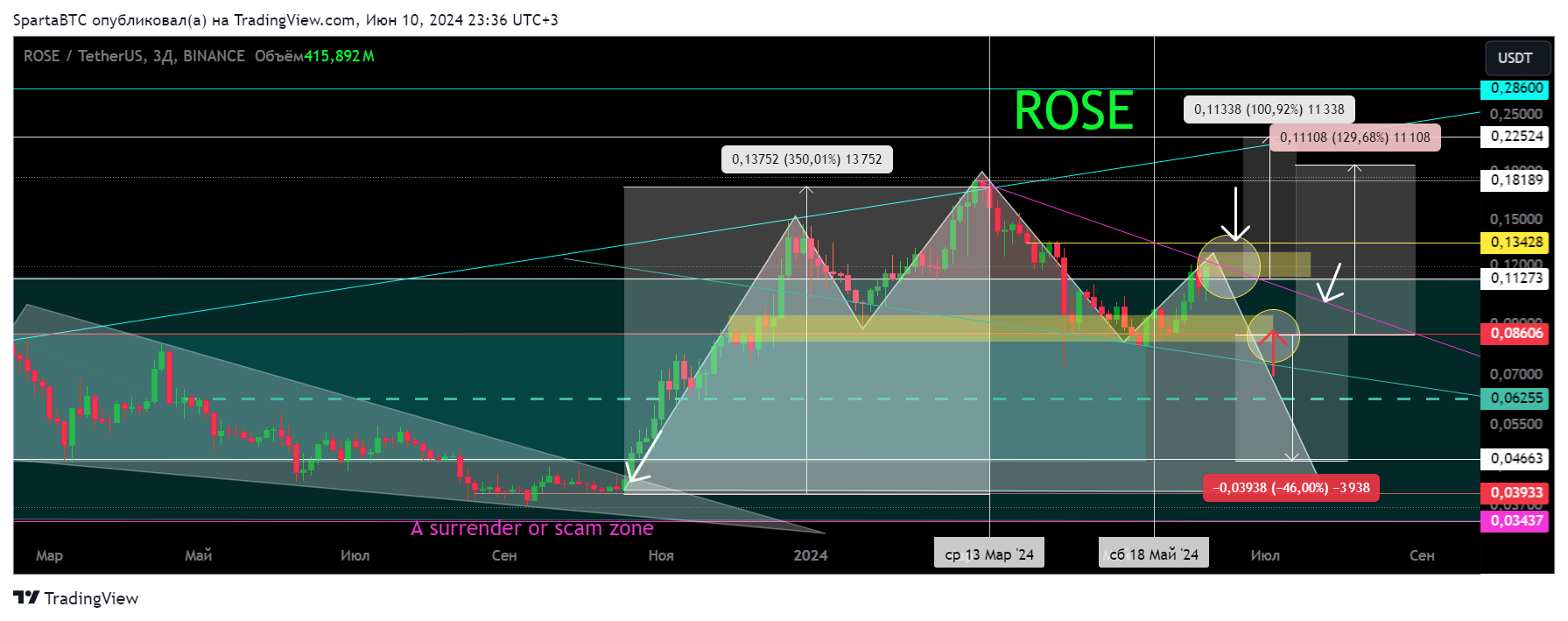This screenshot has height=621, width=1568.
Task: Click the TradingView logo at bottom left
Action: (76, 598)
